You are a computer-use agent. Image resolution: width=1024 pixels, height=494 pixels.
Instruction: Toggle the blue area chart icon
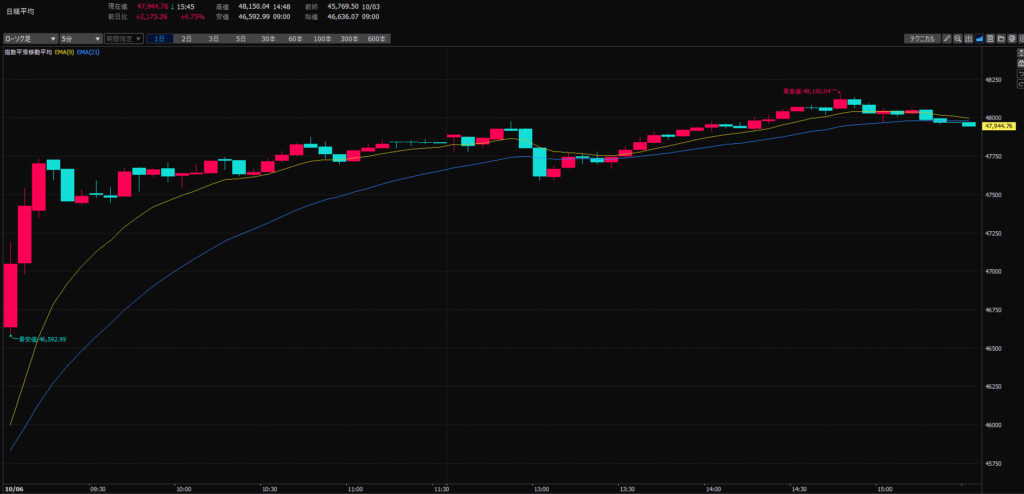click(978, 38)
